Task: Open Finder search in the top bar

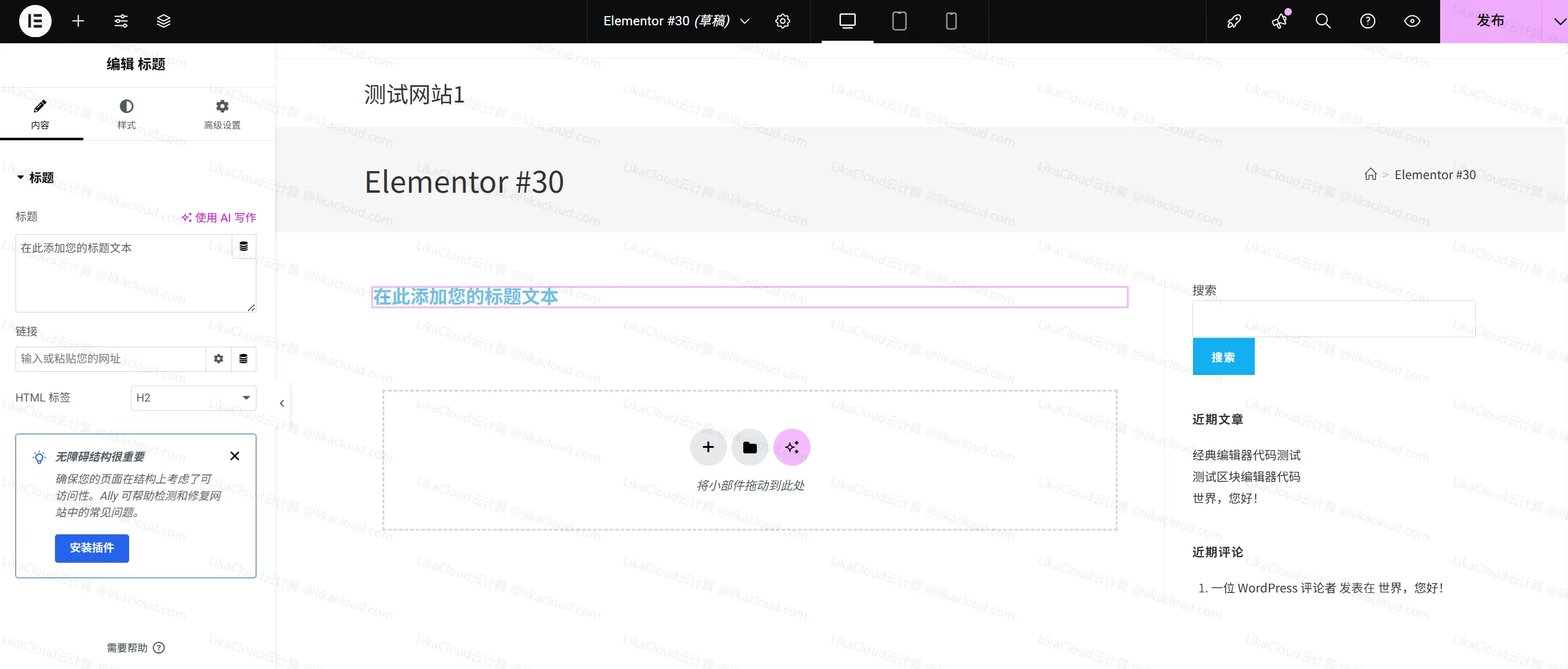Action: 1322,20
